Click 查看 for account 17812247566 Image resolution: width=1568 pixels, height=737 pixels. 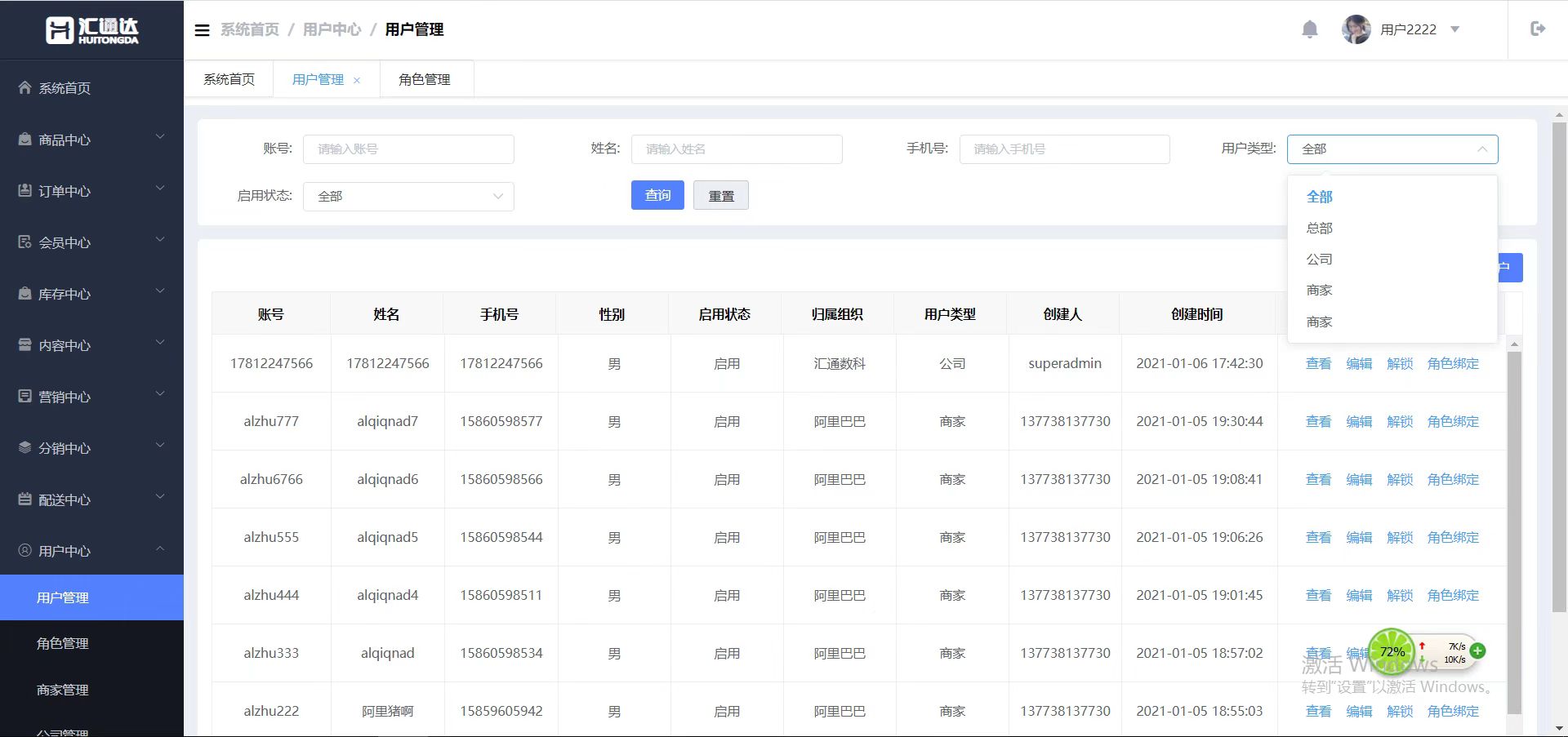coord(1318,363)
